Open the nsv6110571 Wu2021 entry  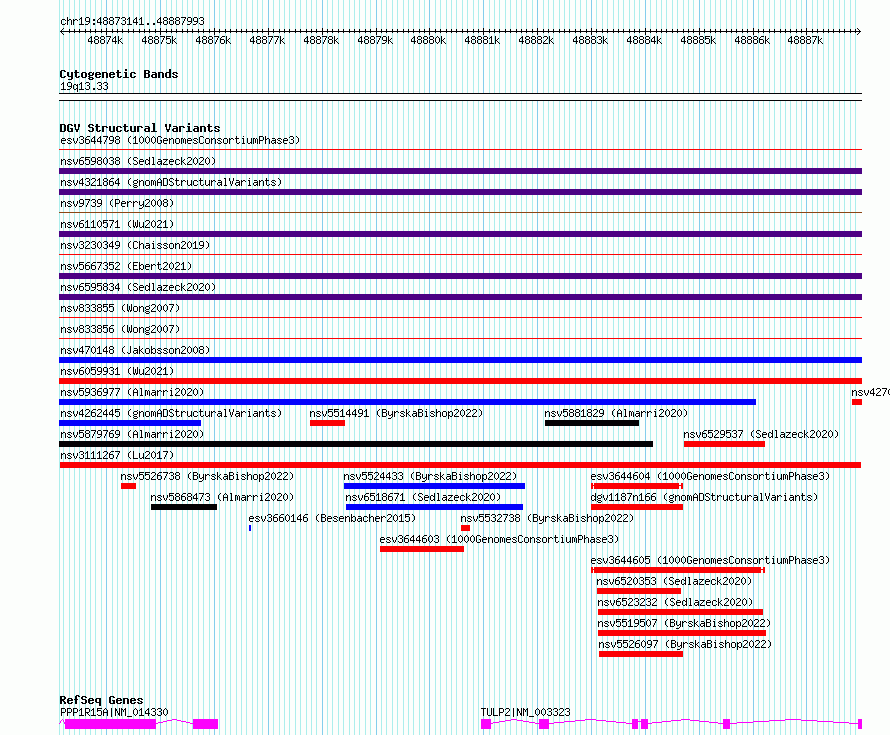117,224
